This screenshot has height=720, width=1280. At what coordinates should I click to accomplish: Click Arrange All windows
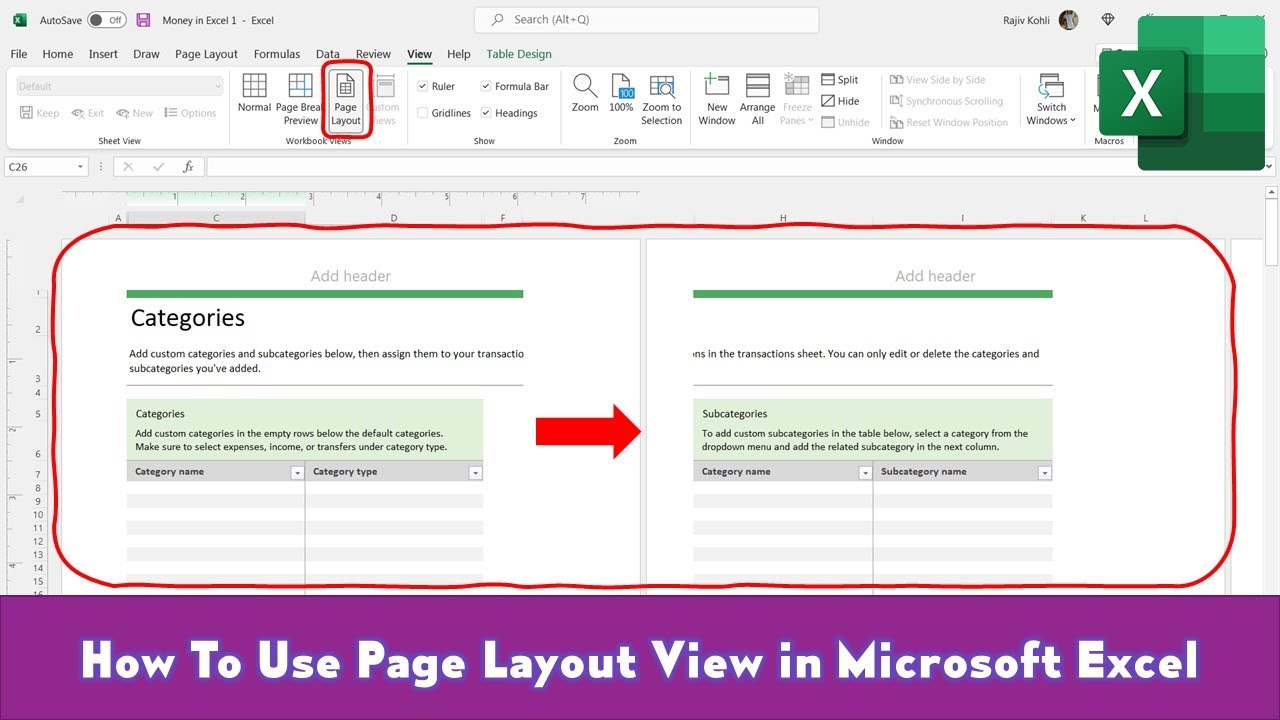click(x=757, y=99)
